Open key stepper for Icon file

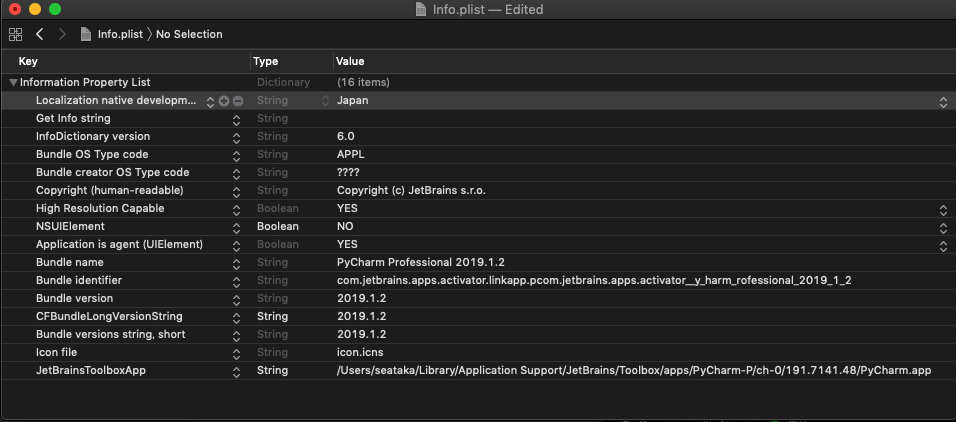237,354
